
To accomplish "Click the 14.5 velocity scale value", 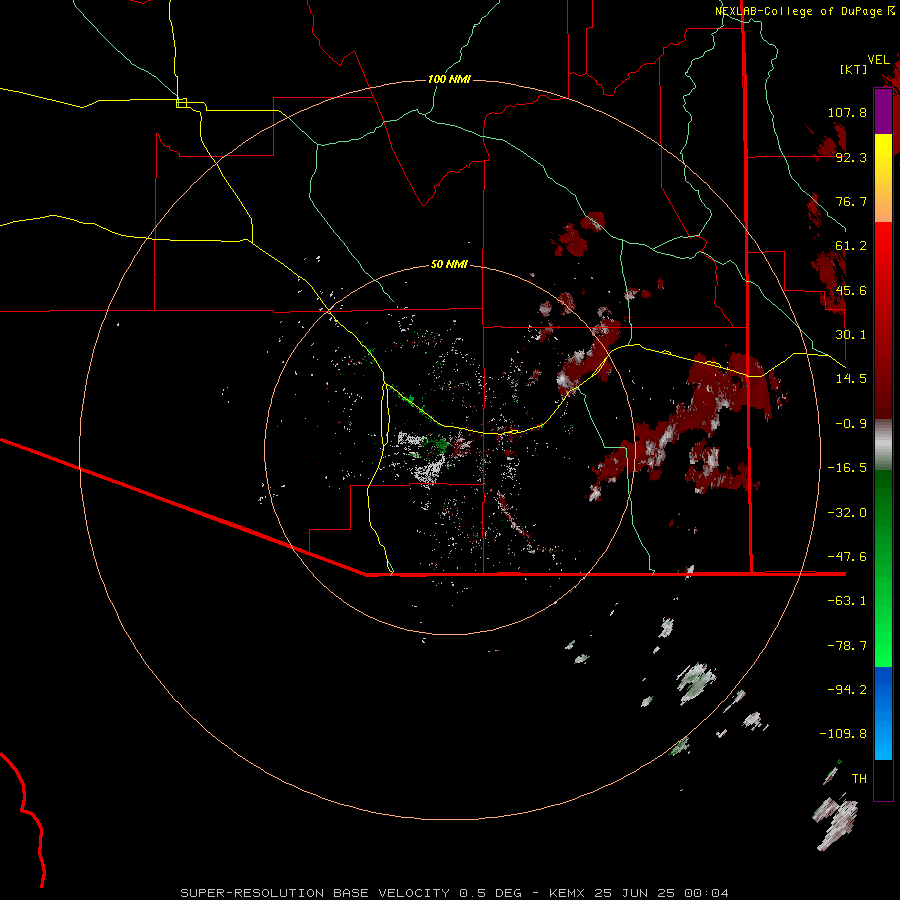I will pos(851,379).
